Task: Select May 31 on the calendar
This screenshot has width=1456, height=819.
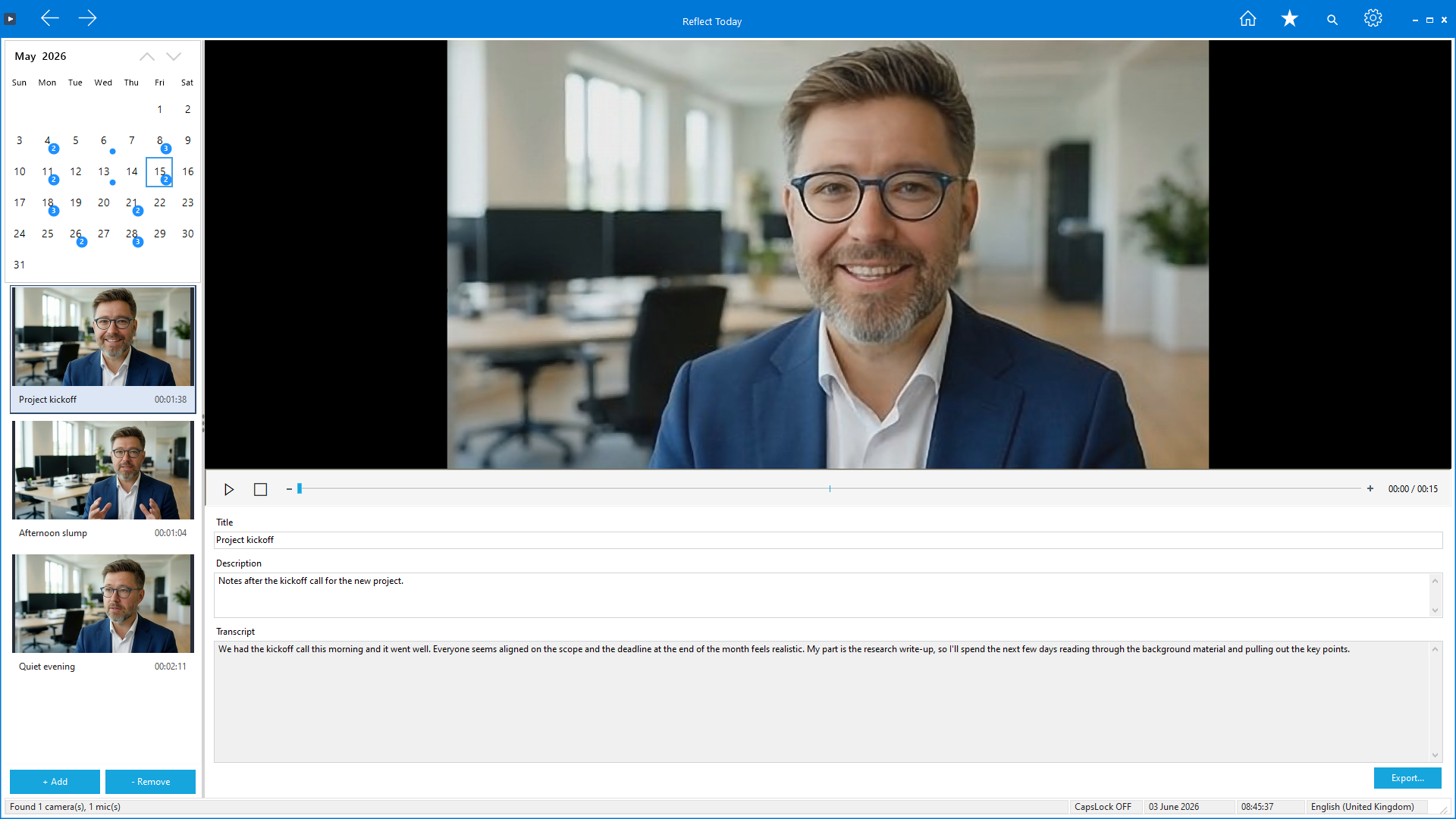Action: coord(19,265)
